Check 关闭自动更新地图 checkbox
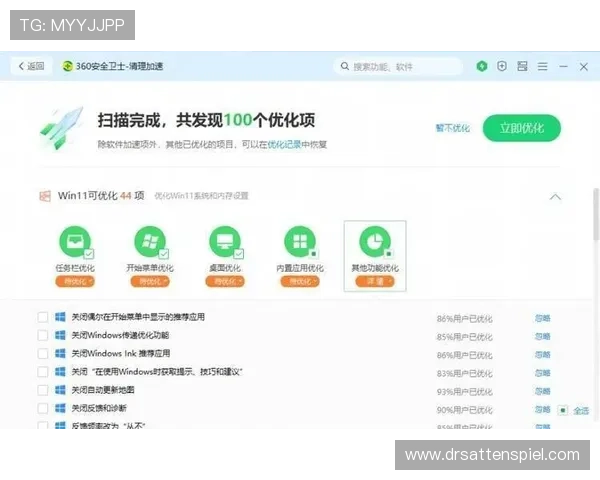This screenshot has height=480, width=600. [x=43, y=390]
